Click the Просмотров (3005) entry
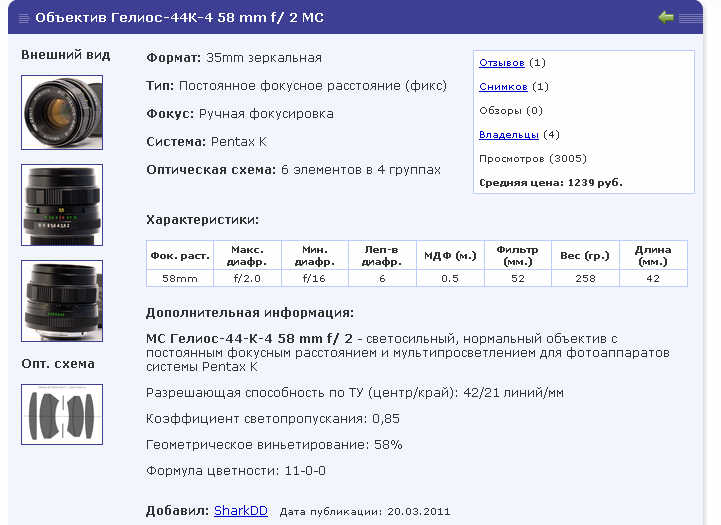 coord(532,158)
